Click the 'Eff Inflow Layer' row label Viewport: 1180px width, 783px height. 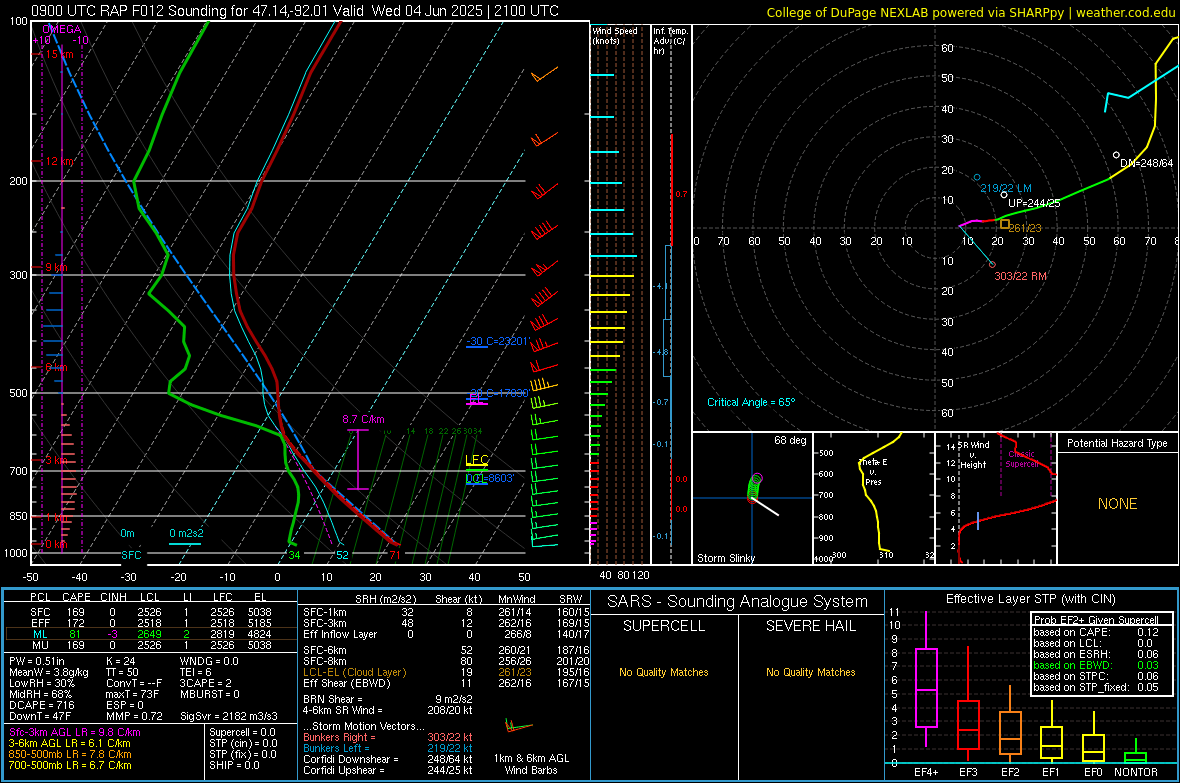coord(339,634)
